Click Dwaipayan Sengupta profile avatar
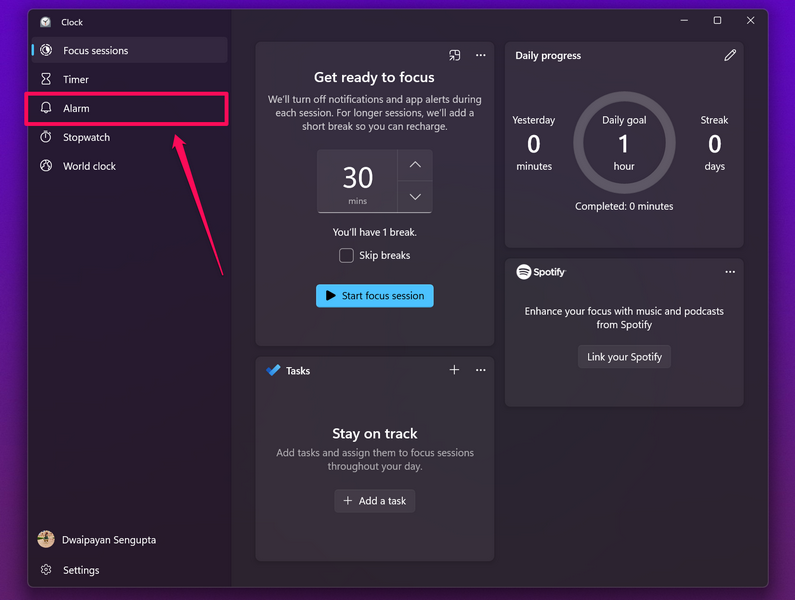This screenshot has height=600, width=795. coord(46,540)
